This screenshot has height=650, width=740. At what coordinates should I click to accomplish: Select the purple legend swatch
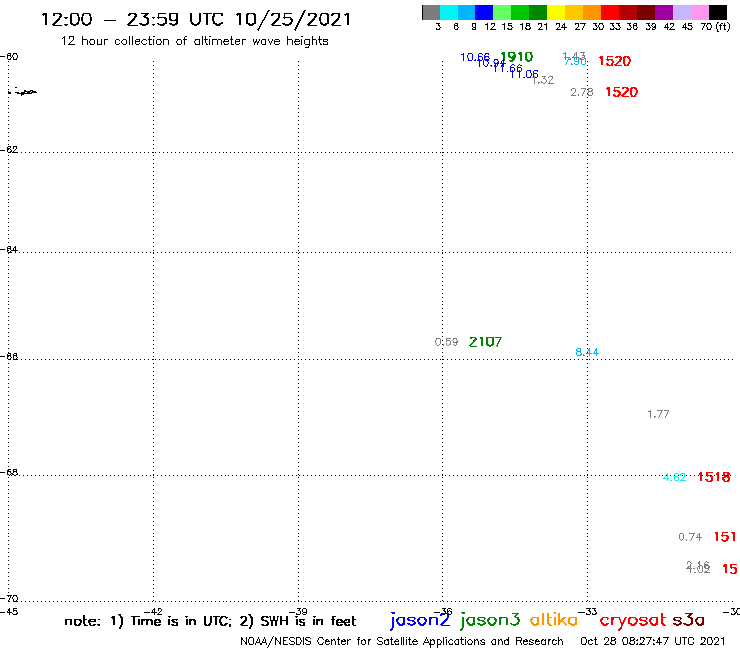tap(663, 12)
